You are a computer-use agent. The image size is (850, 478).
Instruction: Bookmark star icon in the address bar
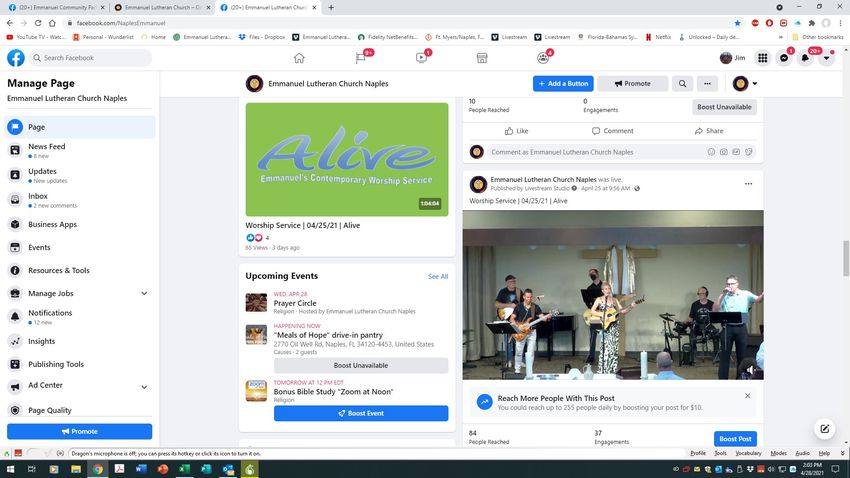(737, 23)
